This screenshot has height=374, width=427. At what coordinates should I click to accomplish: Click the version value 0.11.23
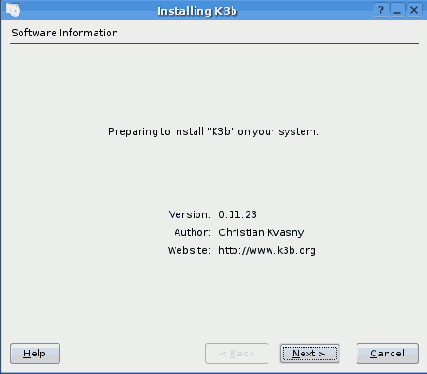pos(237,214)
